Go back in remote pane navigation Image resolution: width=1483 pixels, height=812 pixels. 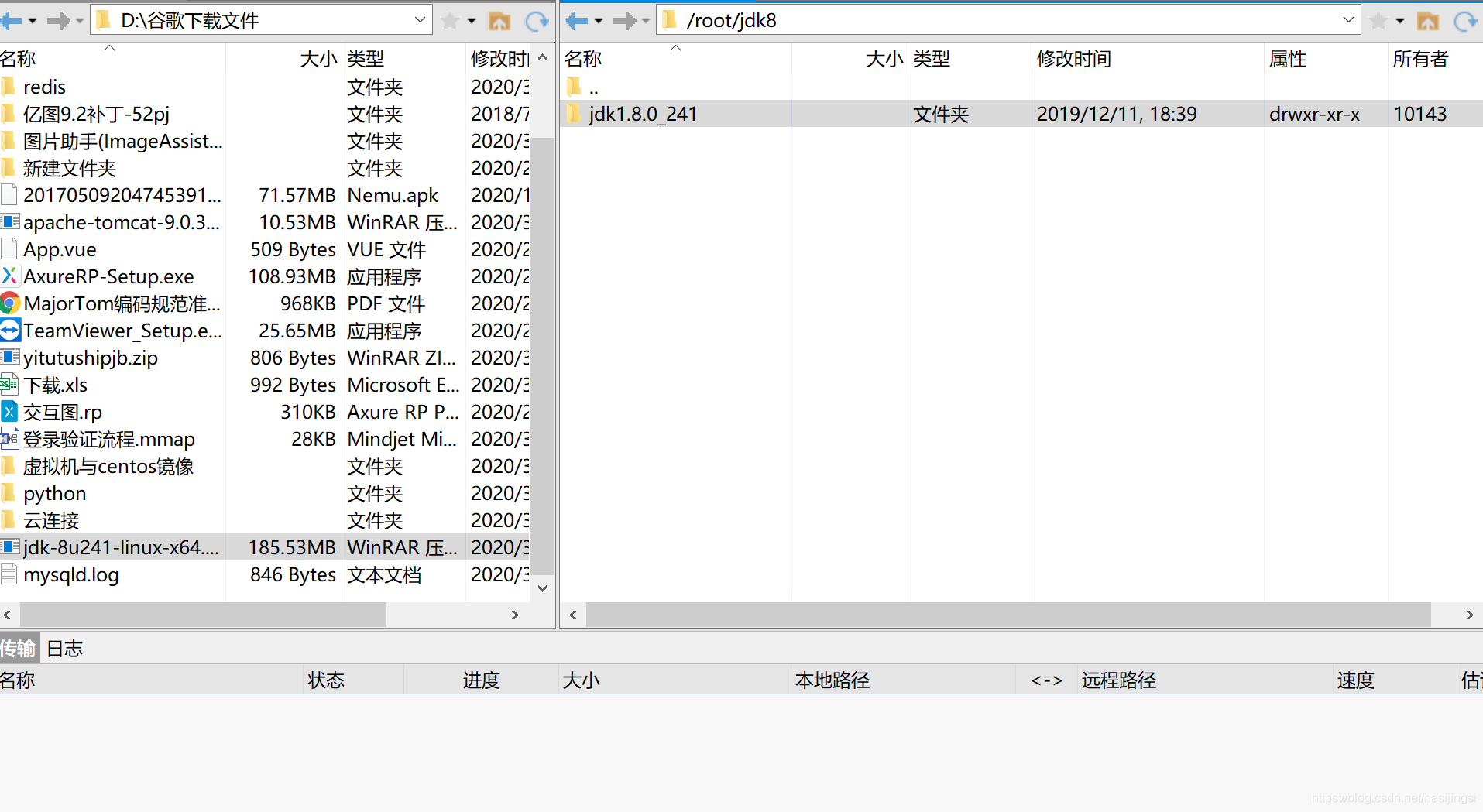[x=577, y=21]
